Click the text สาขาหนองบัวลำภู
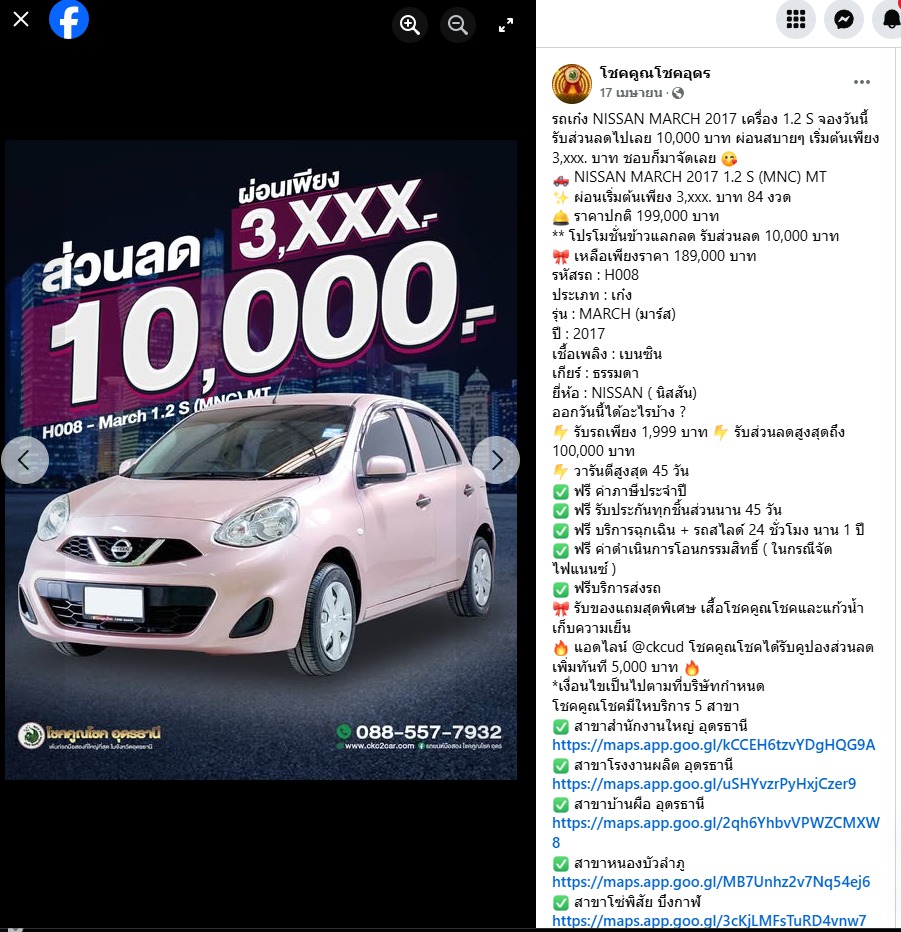901x932 pixels. point(629,863)
